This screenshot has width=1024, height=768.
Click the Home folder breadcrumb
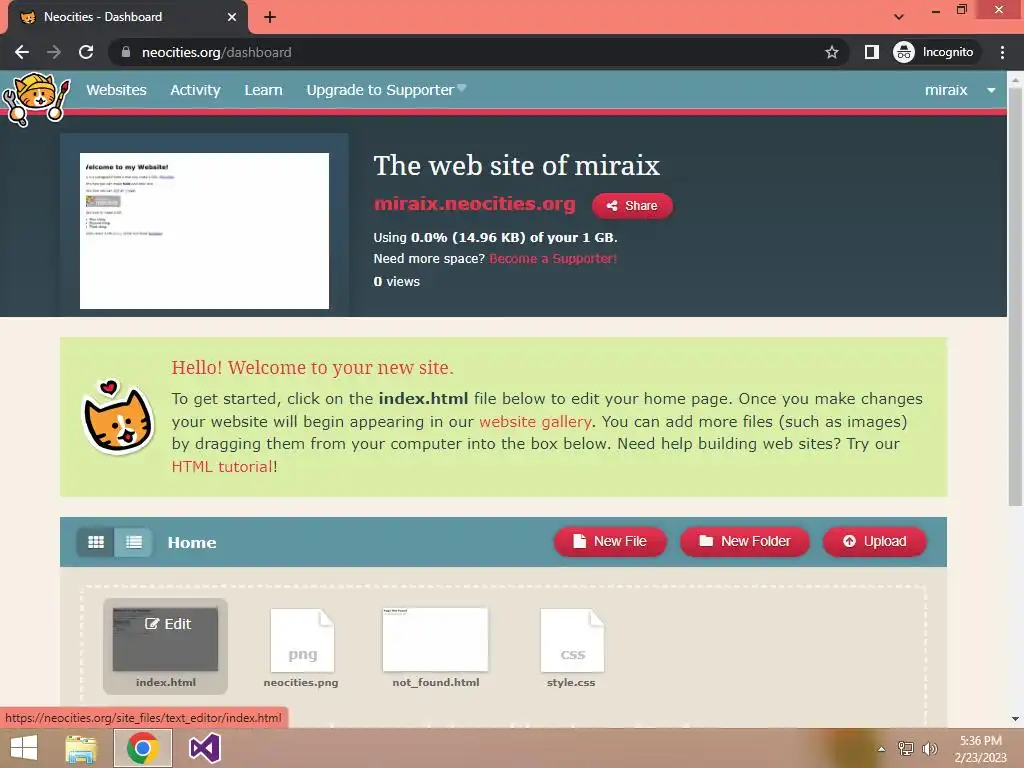(192, 543)
